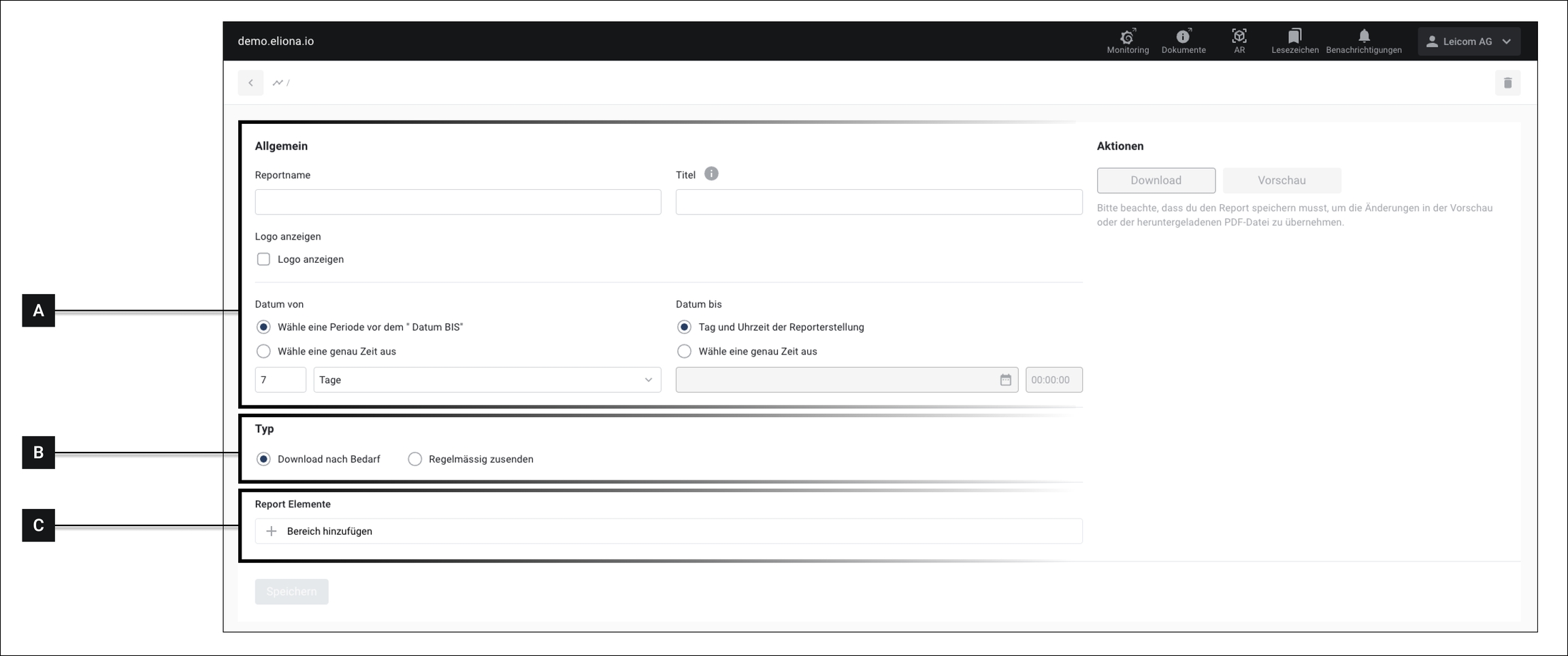The height and width of the screenshot is (656, 1568).
Task: Select Regelmässig zusenden radio option
Action: click(x=414, y=459)
